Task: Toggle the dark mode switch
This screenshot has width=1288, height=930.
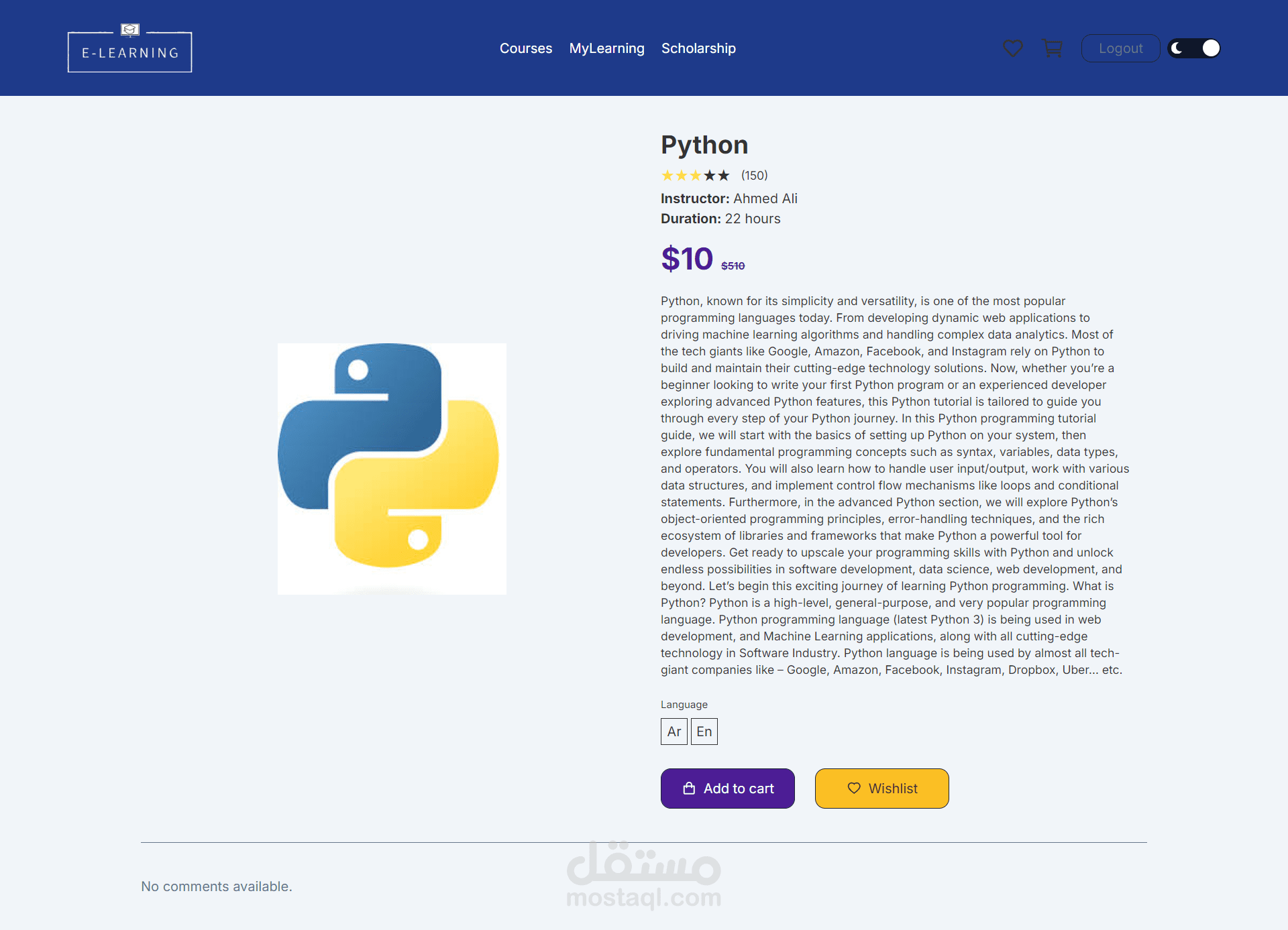Action: point(1194,48)
